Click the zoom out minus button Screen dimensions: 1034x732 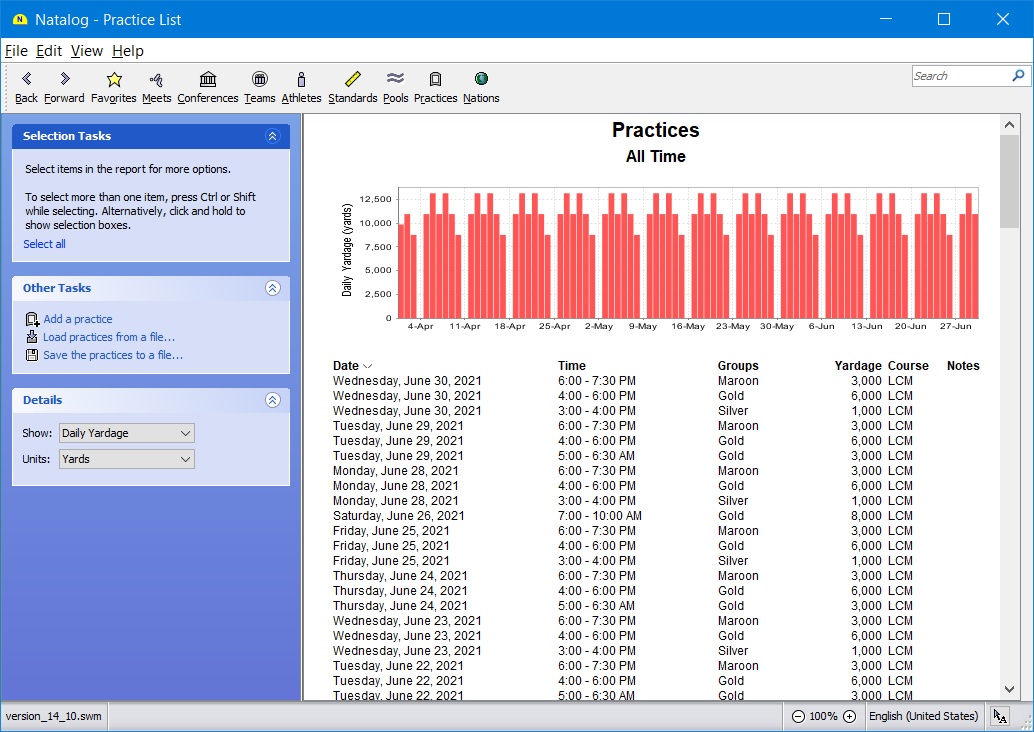coord(797,716)
